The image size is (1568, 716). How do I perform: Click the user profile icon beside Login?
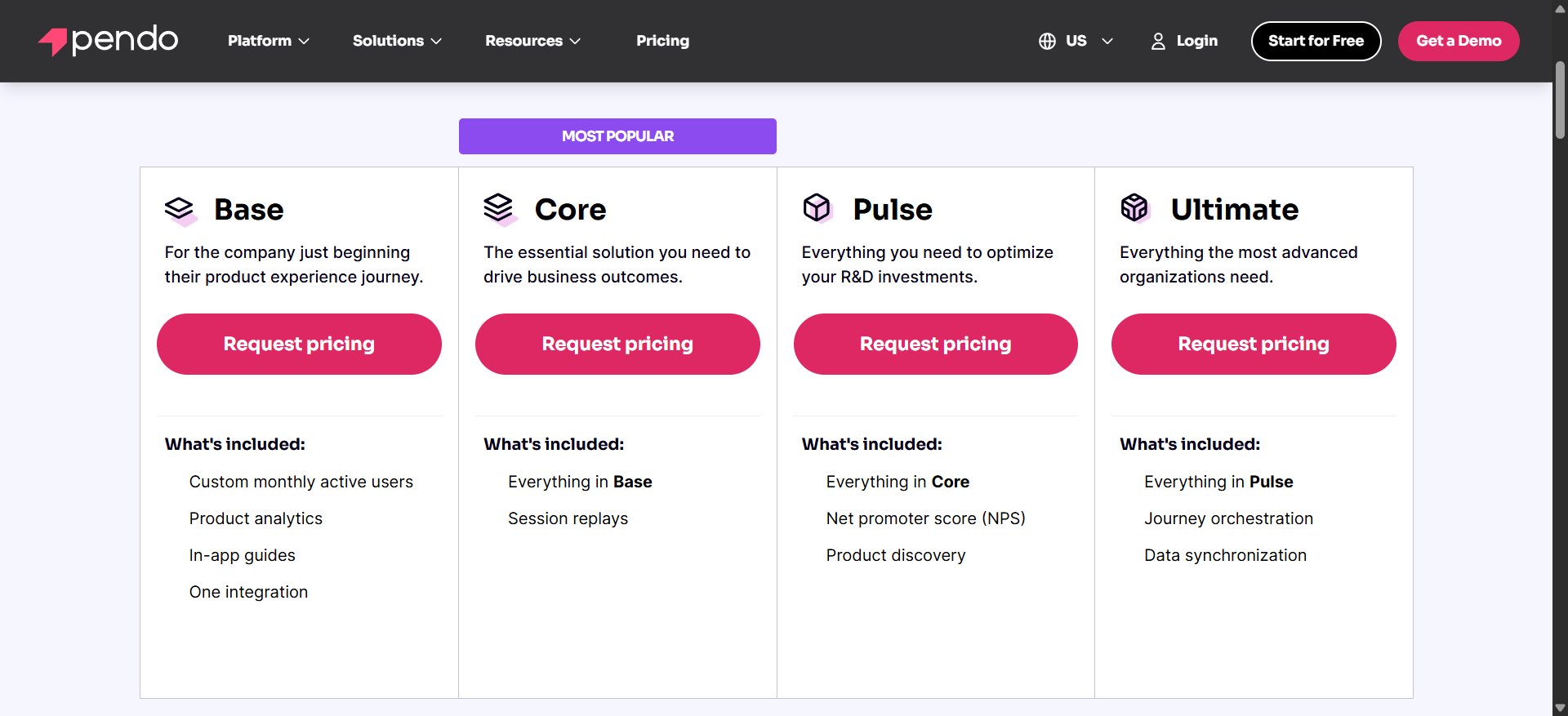coord(1158,42)
